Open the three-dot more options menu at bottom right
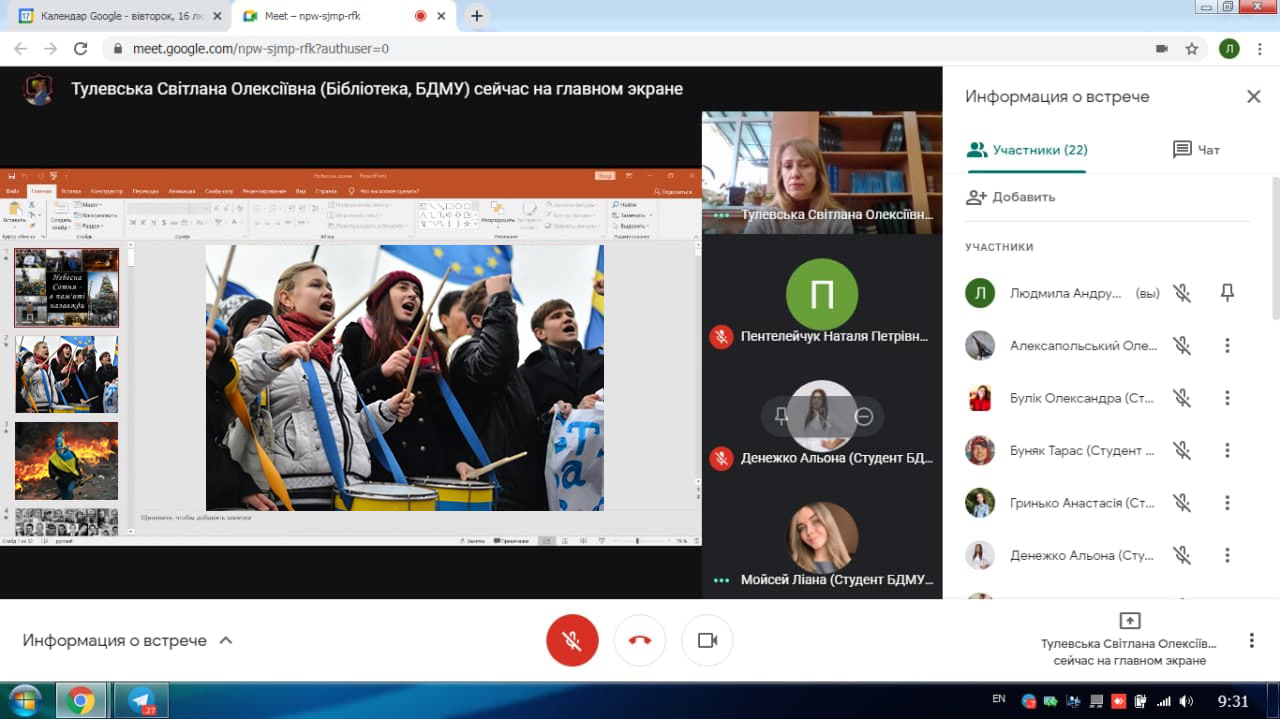This screenshot has width=1280, height=719. tap(1251, 640)
